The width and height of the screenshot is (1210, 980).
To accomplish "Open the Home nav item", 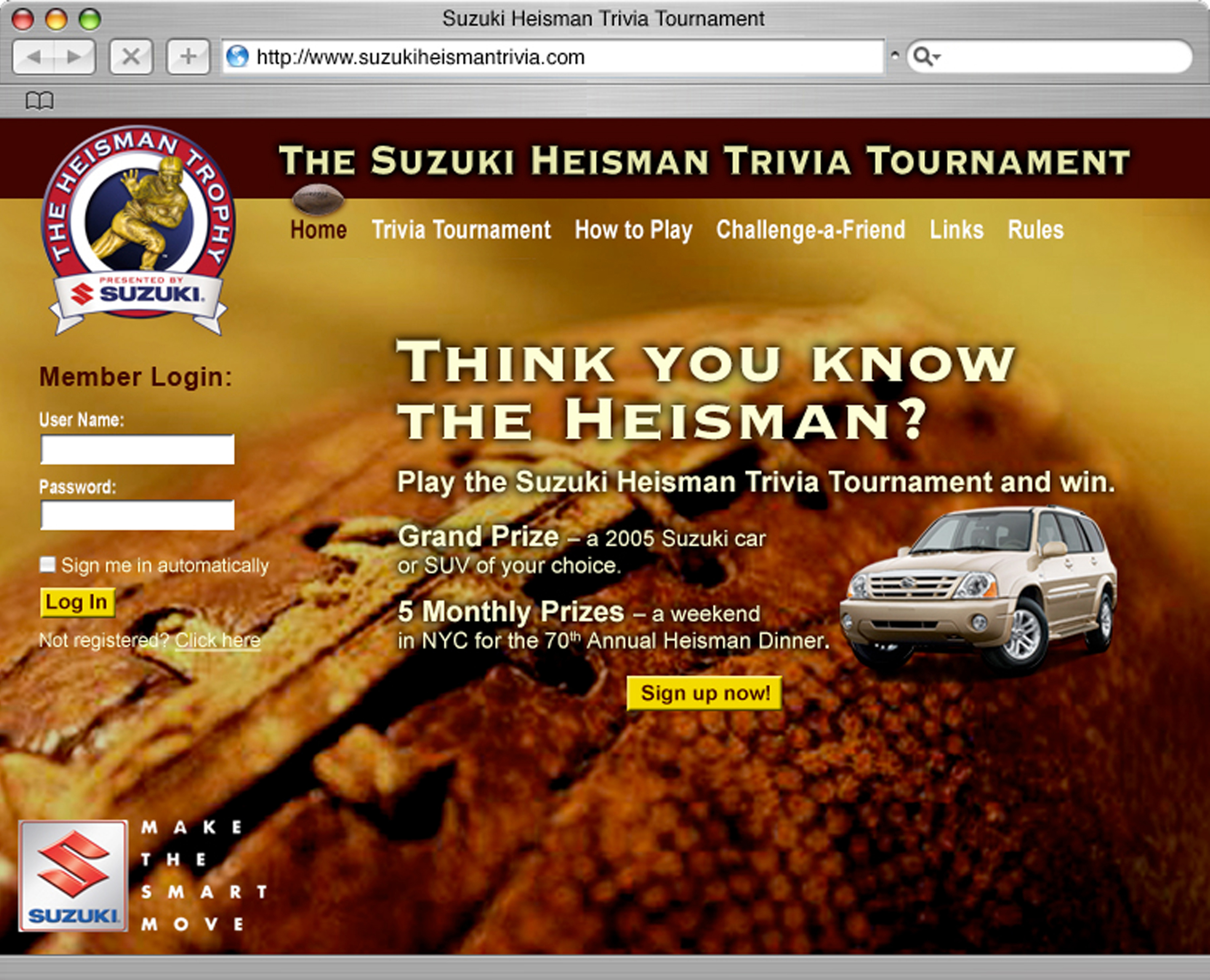I will pos(318,230).
